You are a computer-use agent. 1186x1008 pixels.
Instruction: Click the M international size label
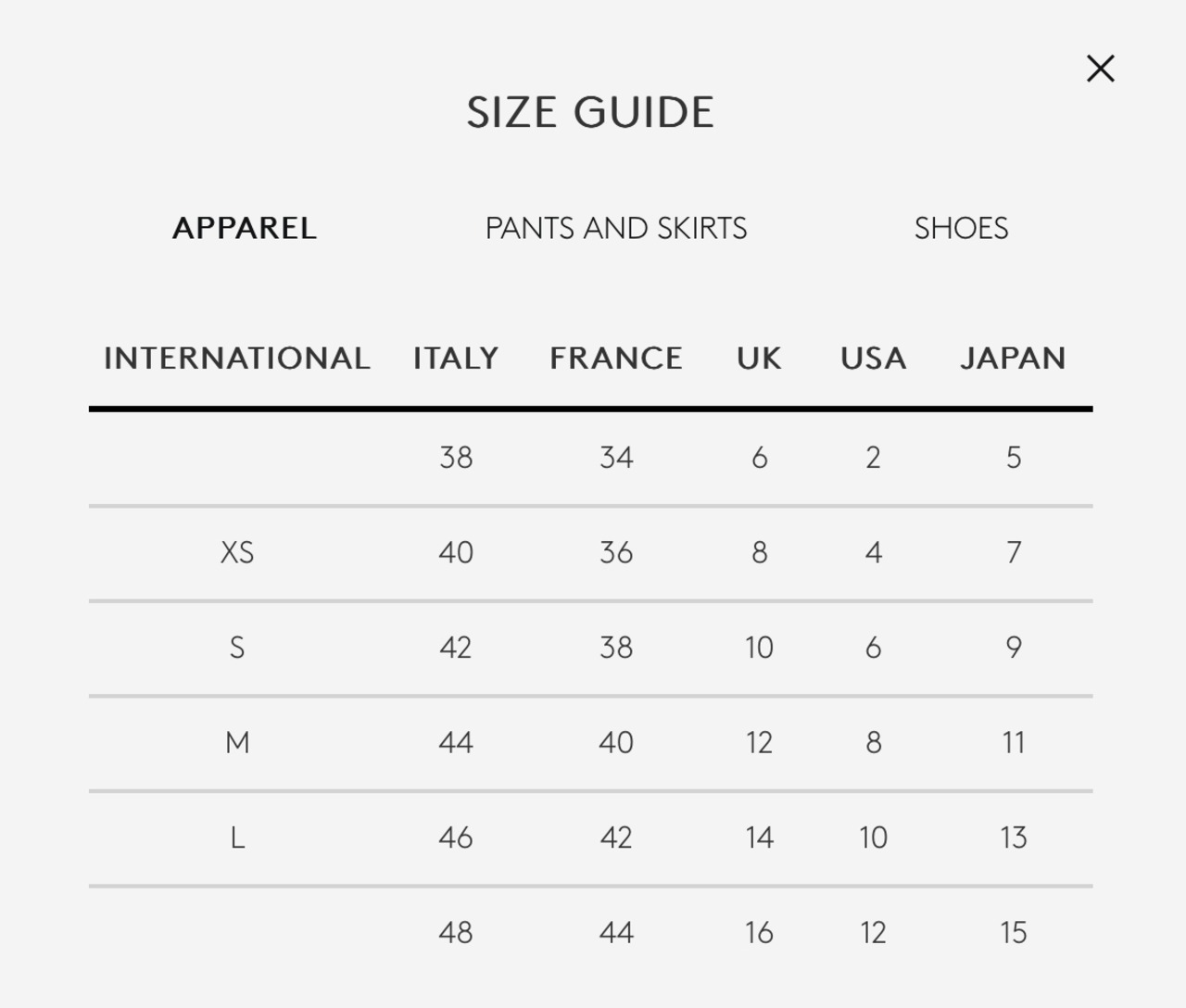(237, 743)
